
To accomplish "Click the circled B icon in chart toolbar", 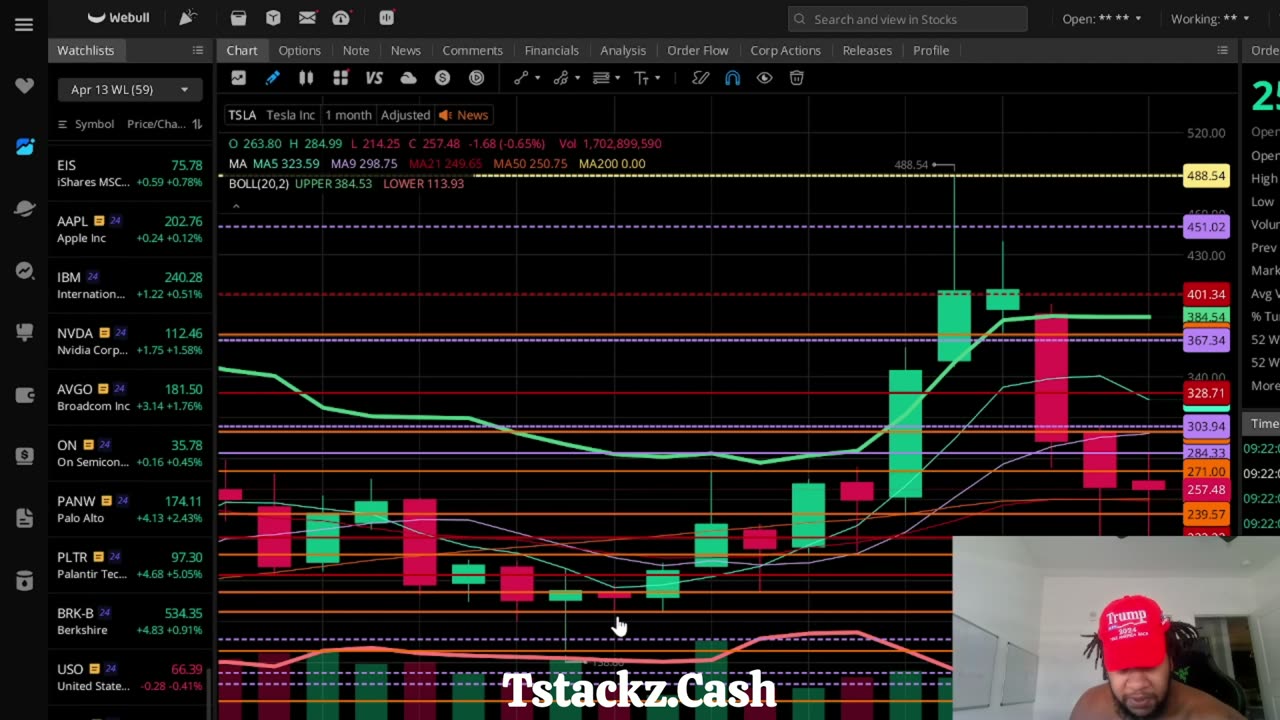I will pos(476,78).
